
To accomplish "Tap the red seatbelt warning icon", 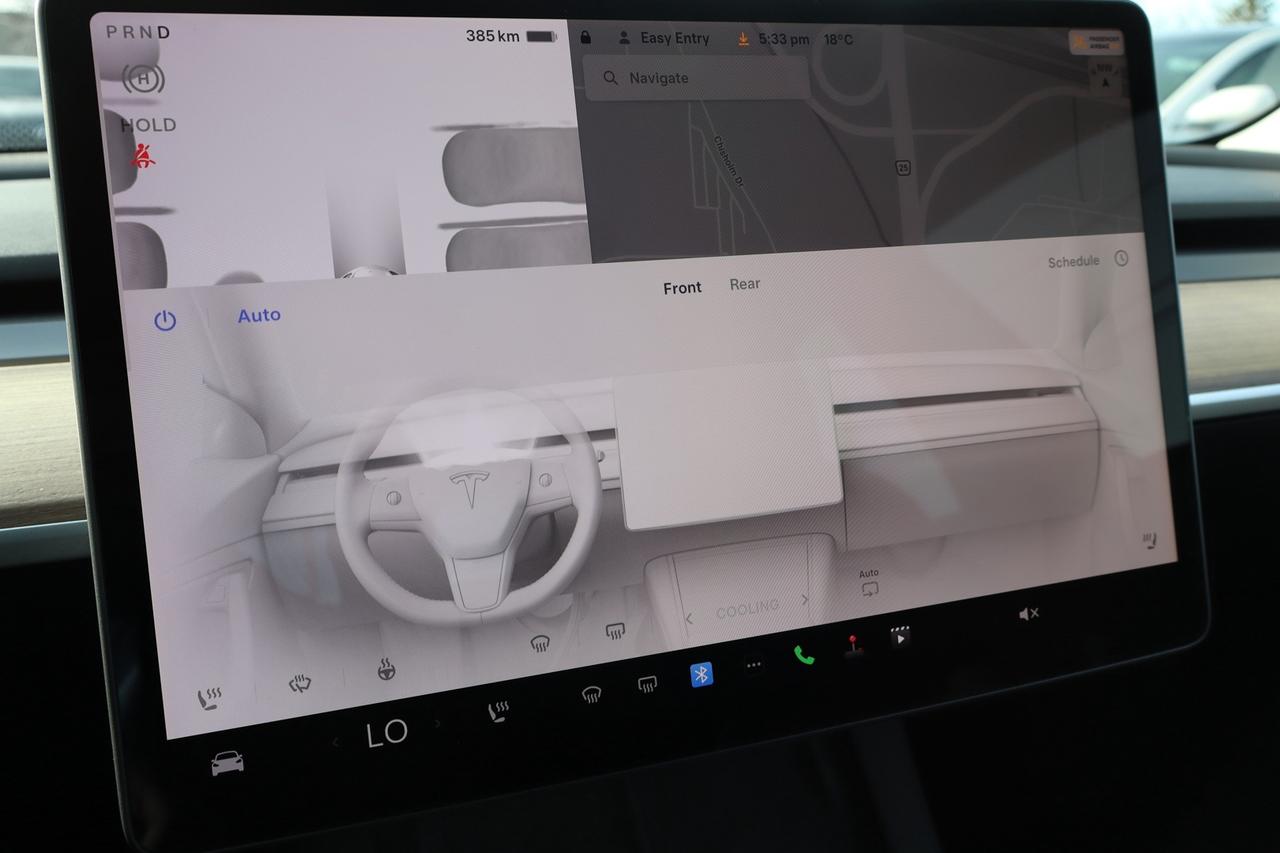I will [x=143, y=156].
